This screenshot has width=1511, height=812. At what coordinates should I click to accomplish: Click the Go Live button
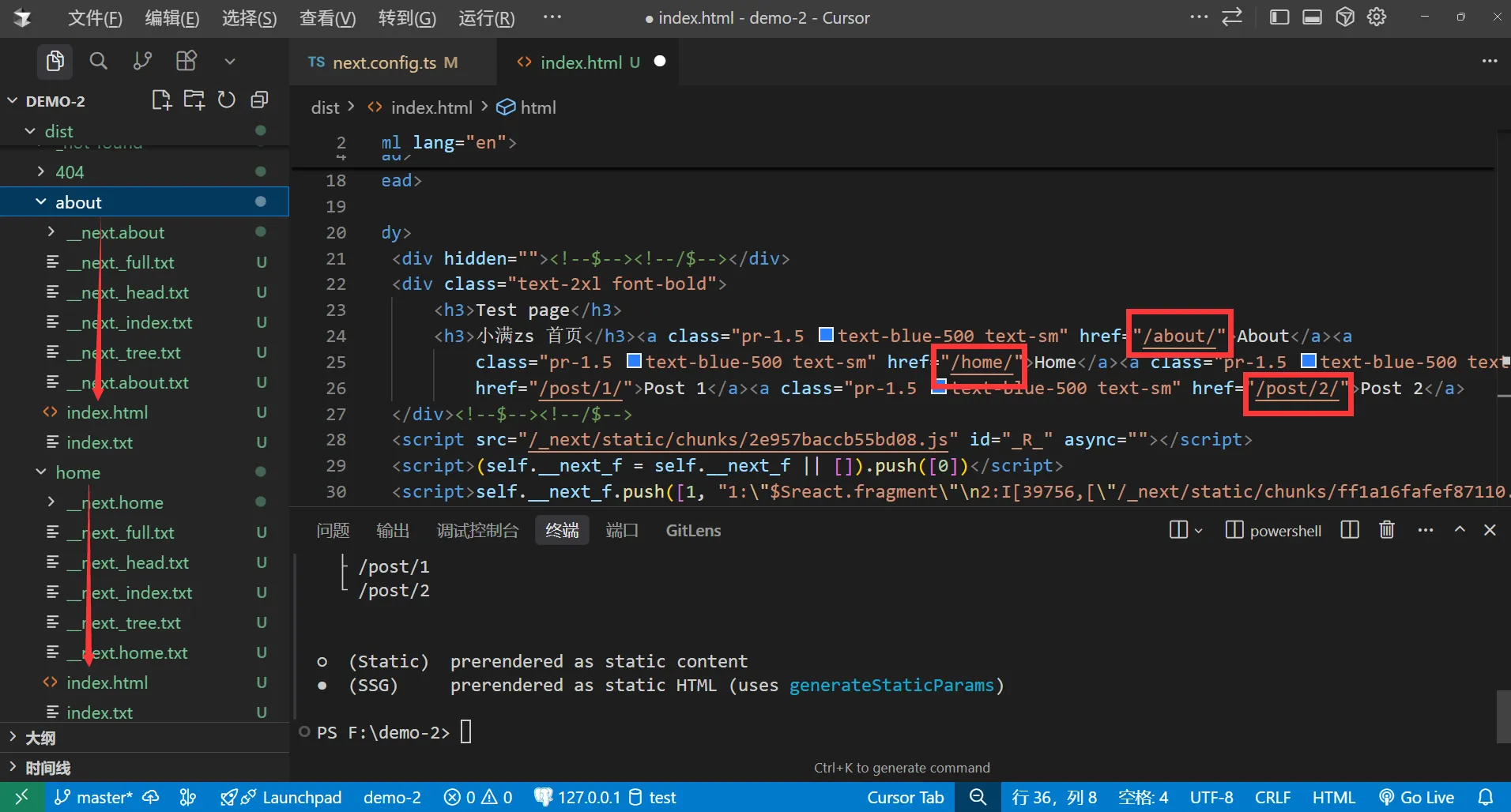pyautogui.click(x=1416, y=798)
